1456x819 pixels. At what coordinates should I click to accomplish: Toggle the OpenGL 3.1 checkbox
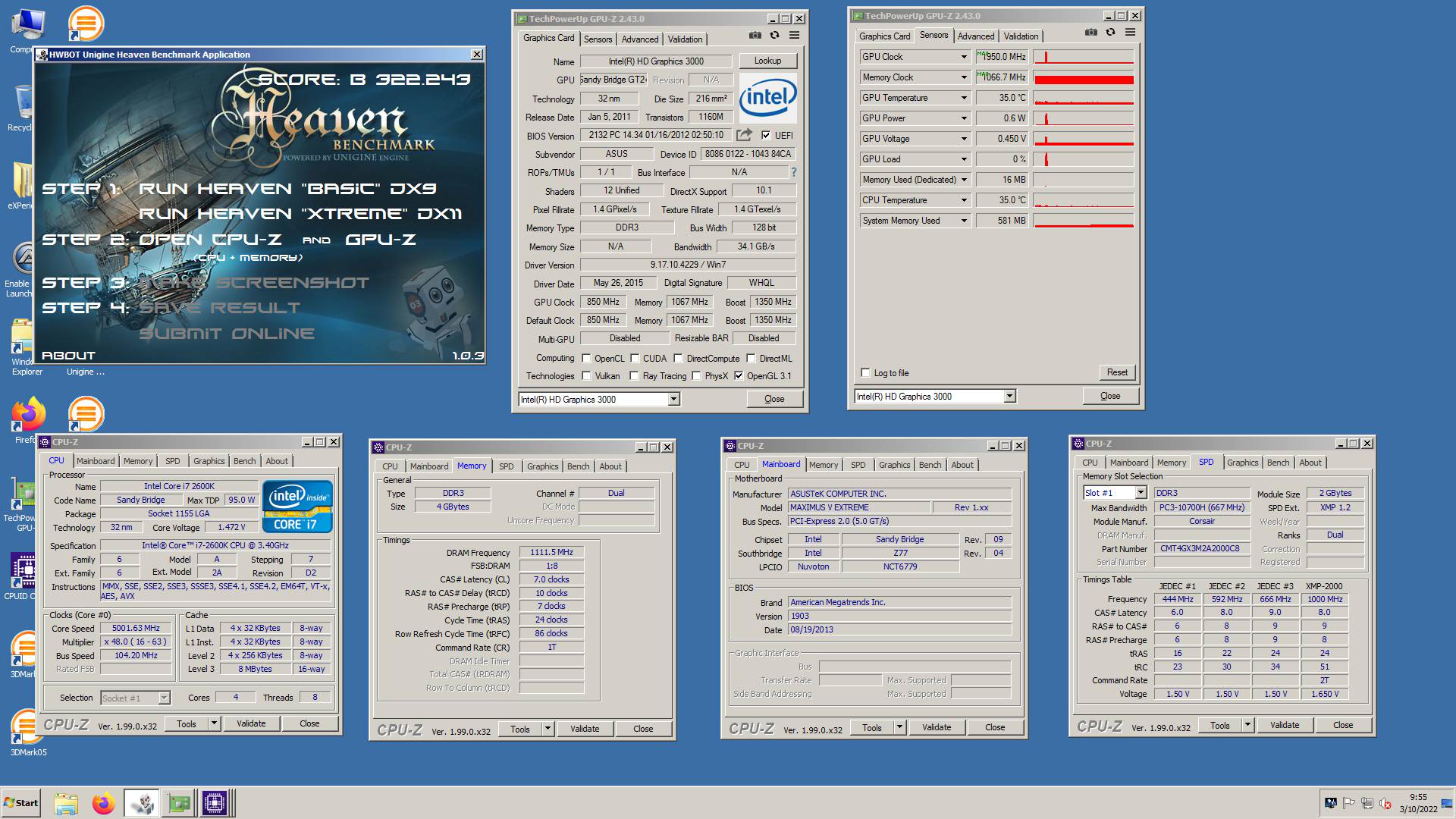pos(739,376)
